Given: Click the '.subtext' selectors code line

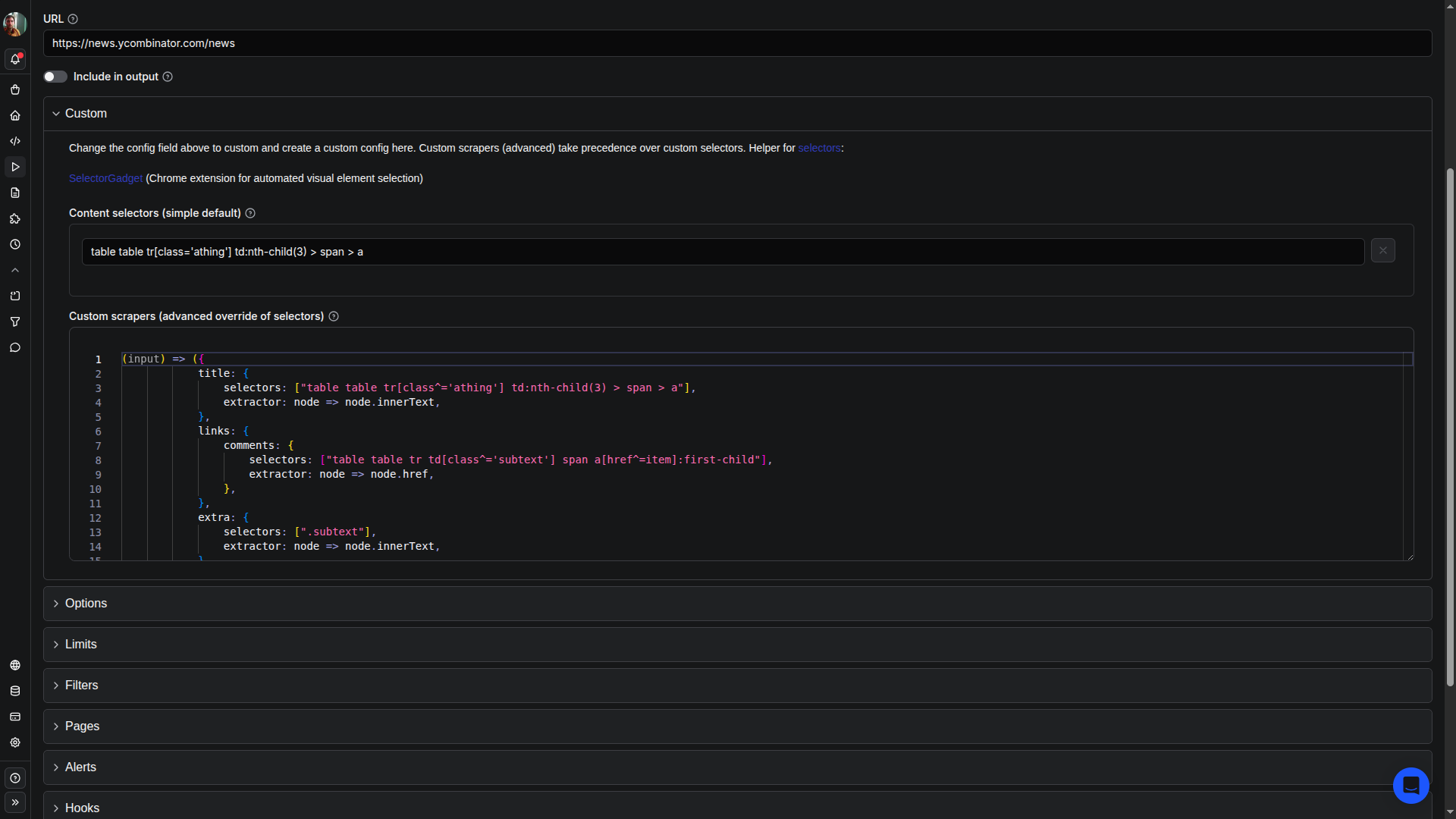Looking at the screenshot, I should coord(300,532).
